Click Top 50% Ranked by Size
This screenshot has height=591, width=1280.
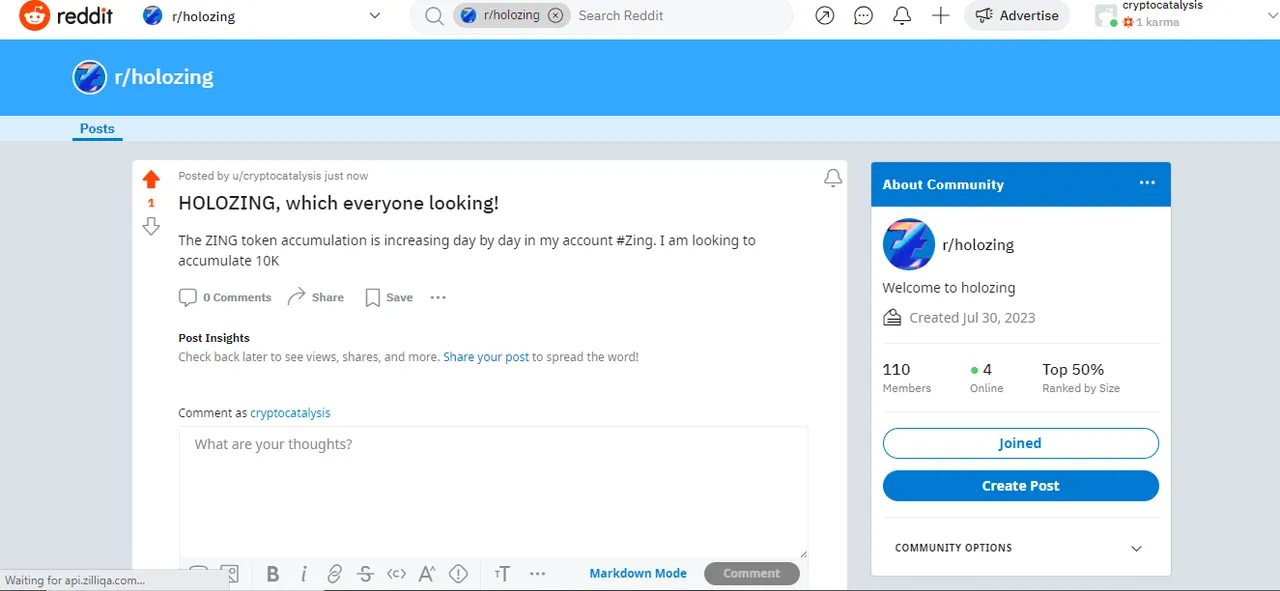(x=1081, y=378)
